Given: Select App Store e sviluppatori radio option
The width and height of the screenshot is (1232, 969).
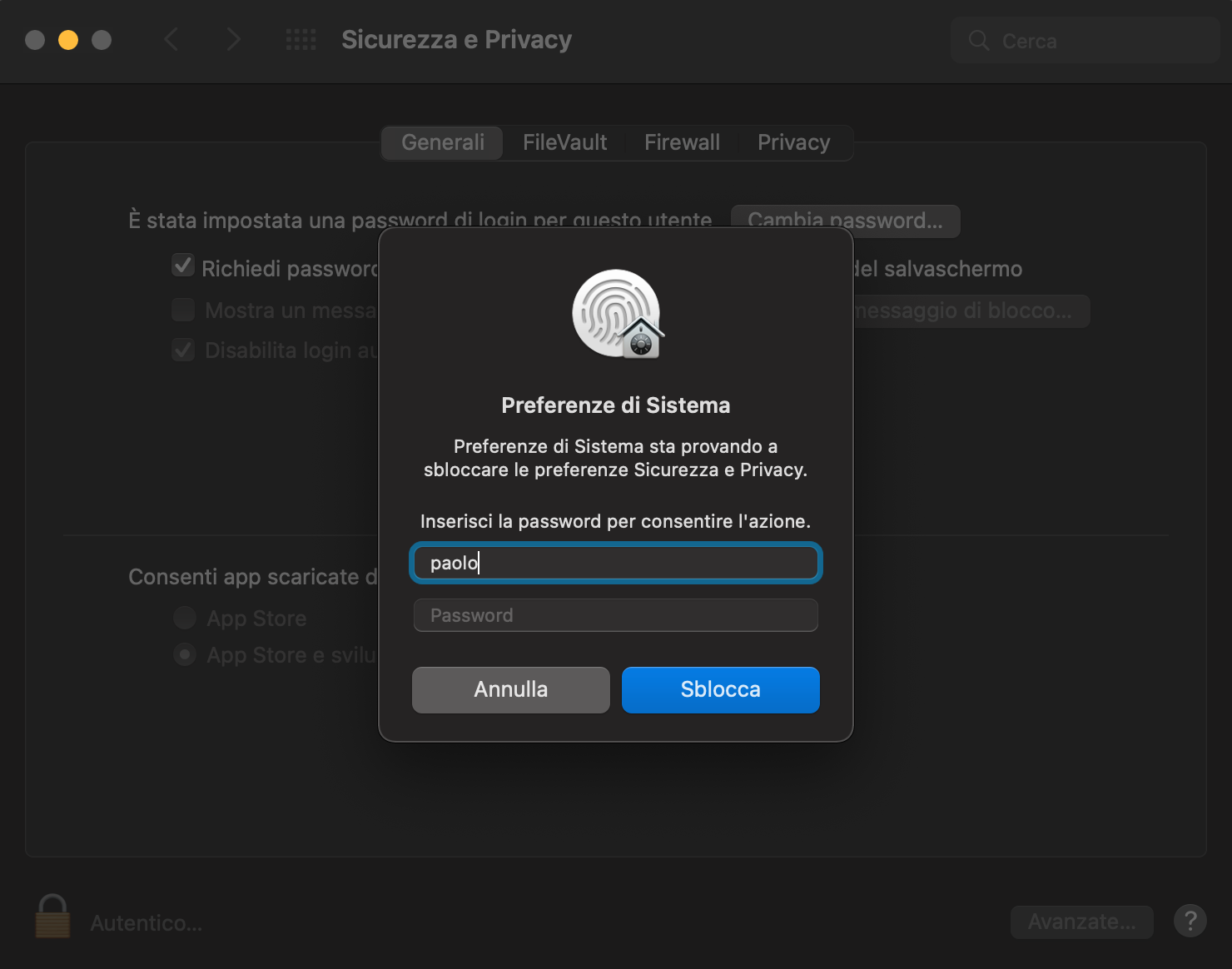Looking at the screenshot, I should click(185, 654).
